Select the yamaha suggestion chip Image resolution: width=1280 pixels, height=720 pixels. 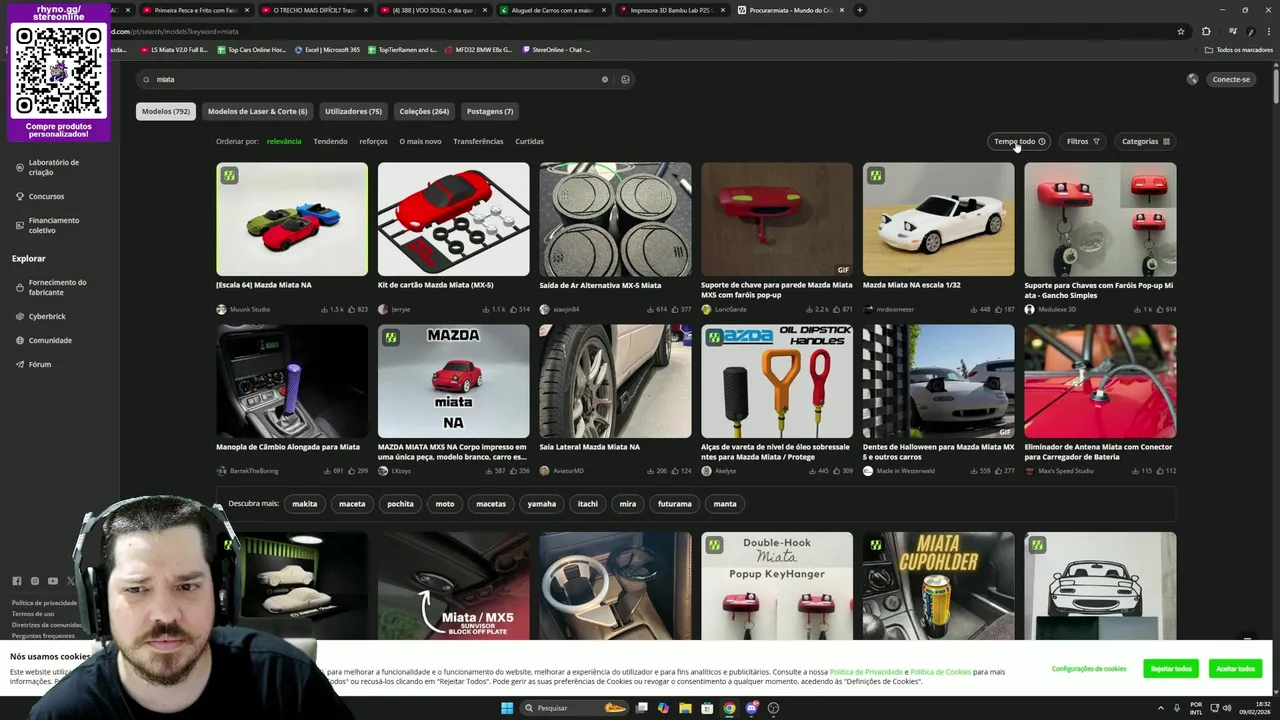[x=541, y=504]
